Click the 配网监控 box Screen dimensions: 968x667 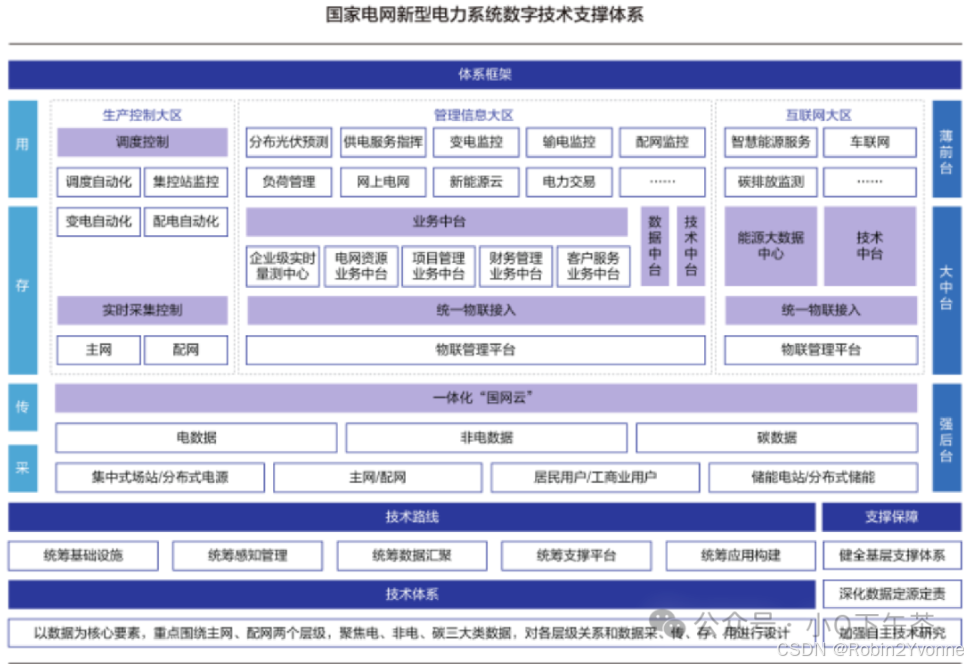coord(662,142)
